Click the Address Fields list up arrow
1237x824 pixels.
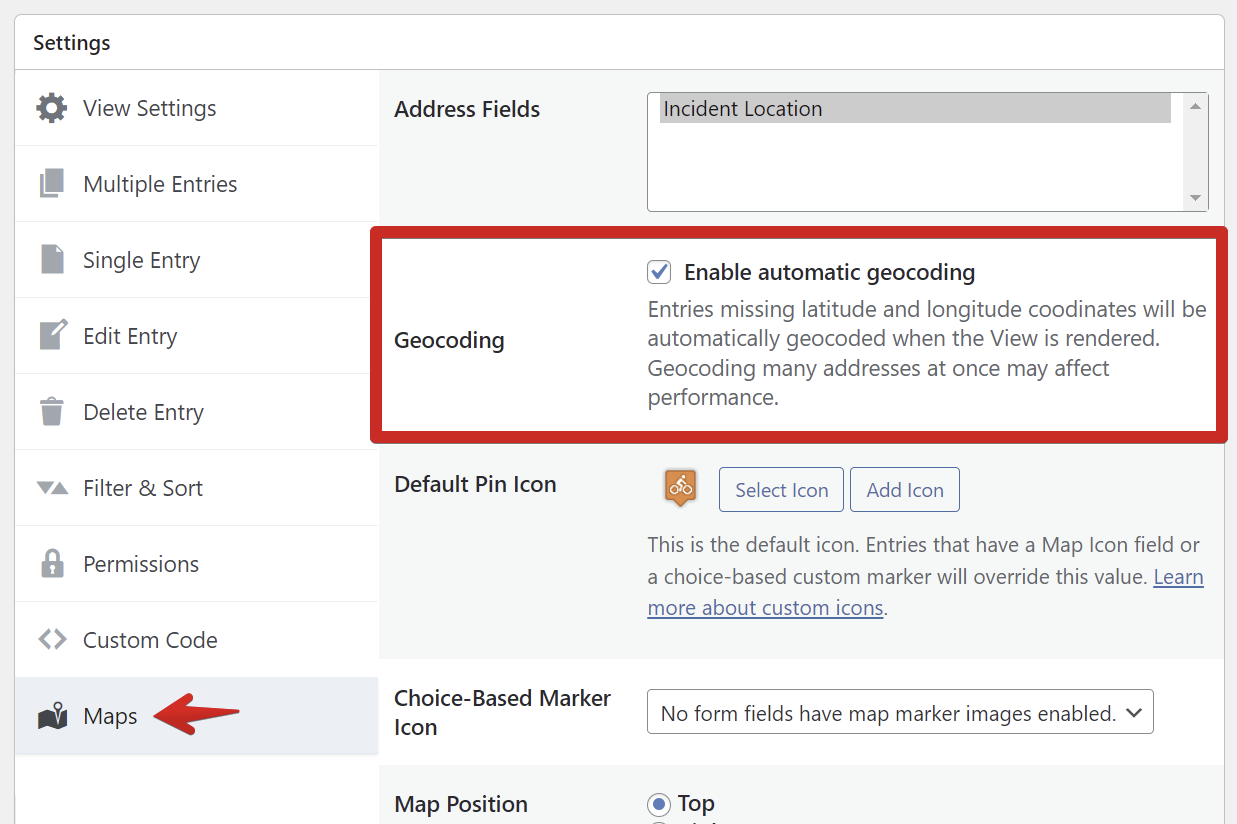pyautogui.click(x=1196, y=105)
